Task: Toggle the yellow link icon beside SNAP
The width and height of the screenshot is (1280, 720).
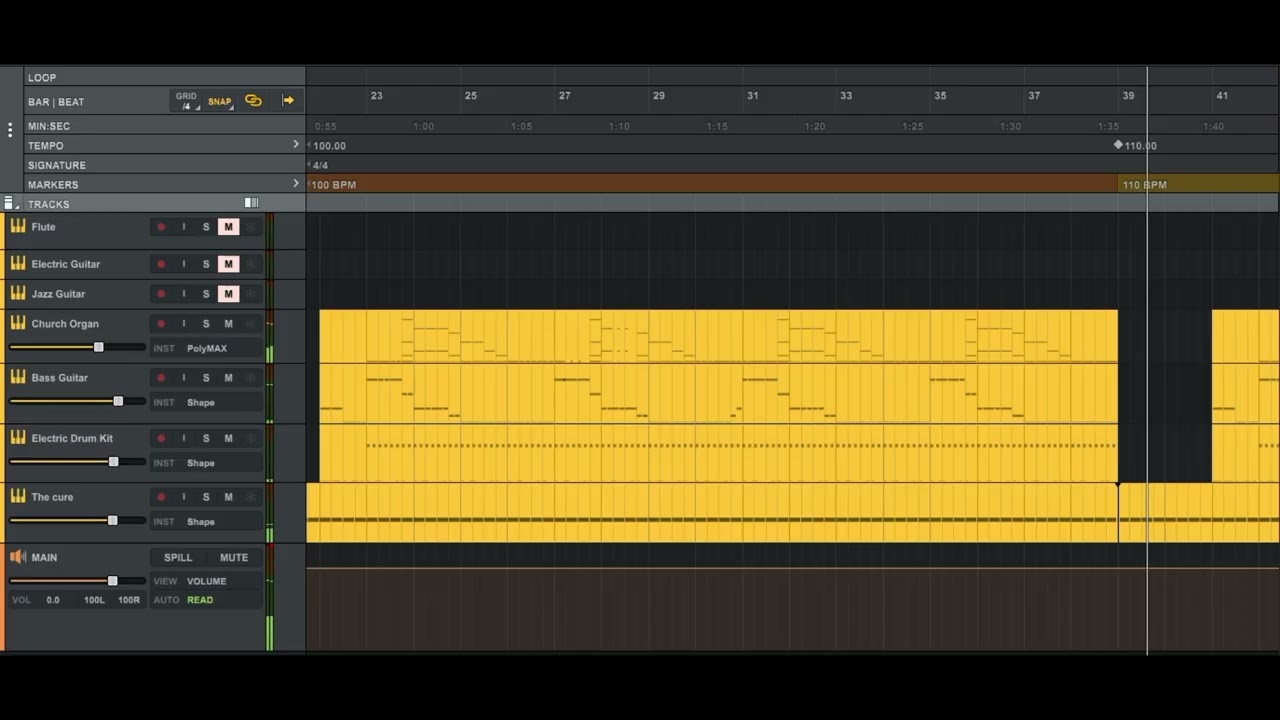Action: [253, 101]
